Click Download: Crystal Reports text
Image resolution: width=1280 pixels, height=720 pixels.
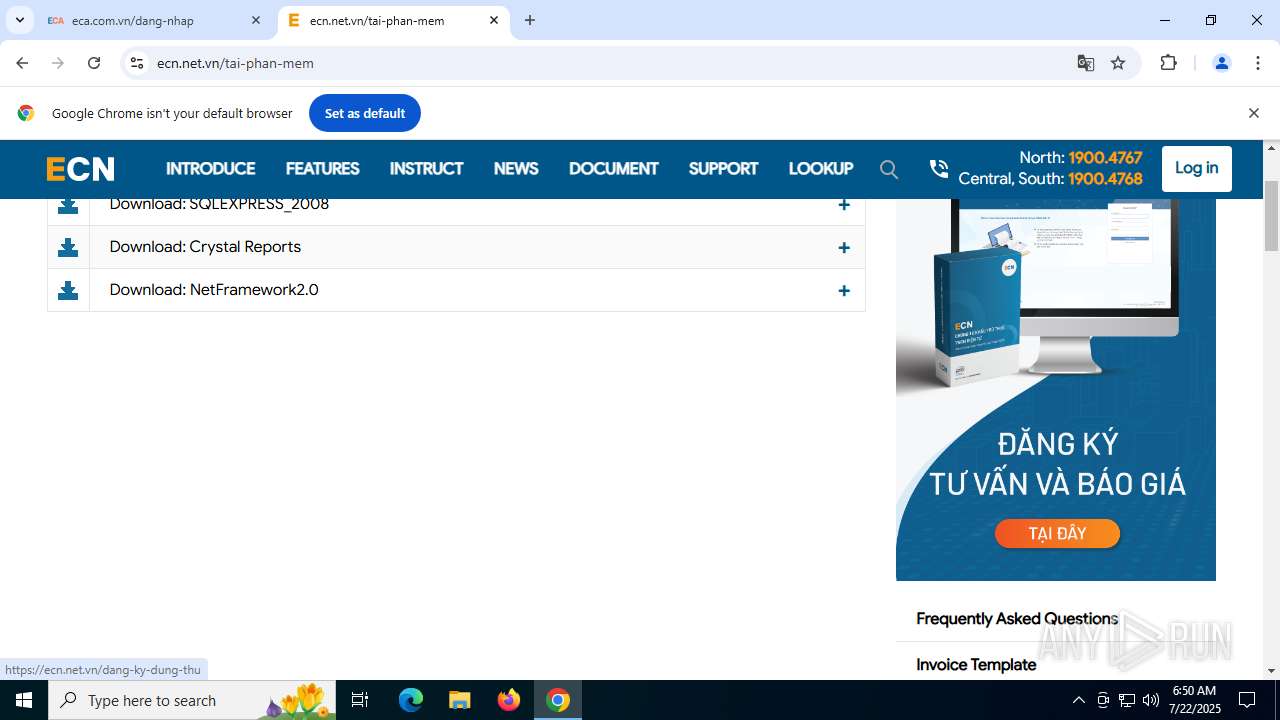pos(205,247)
